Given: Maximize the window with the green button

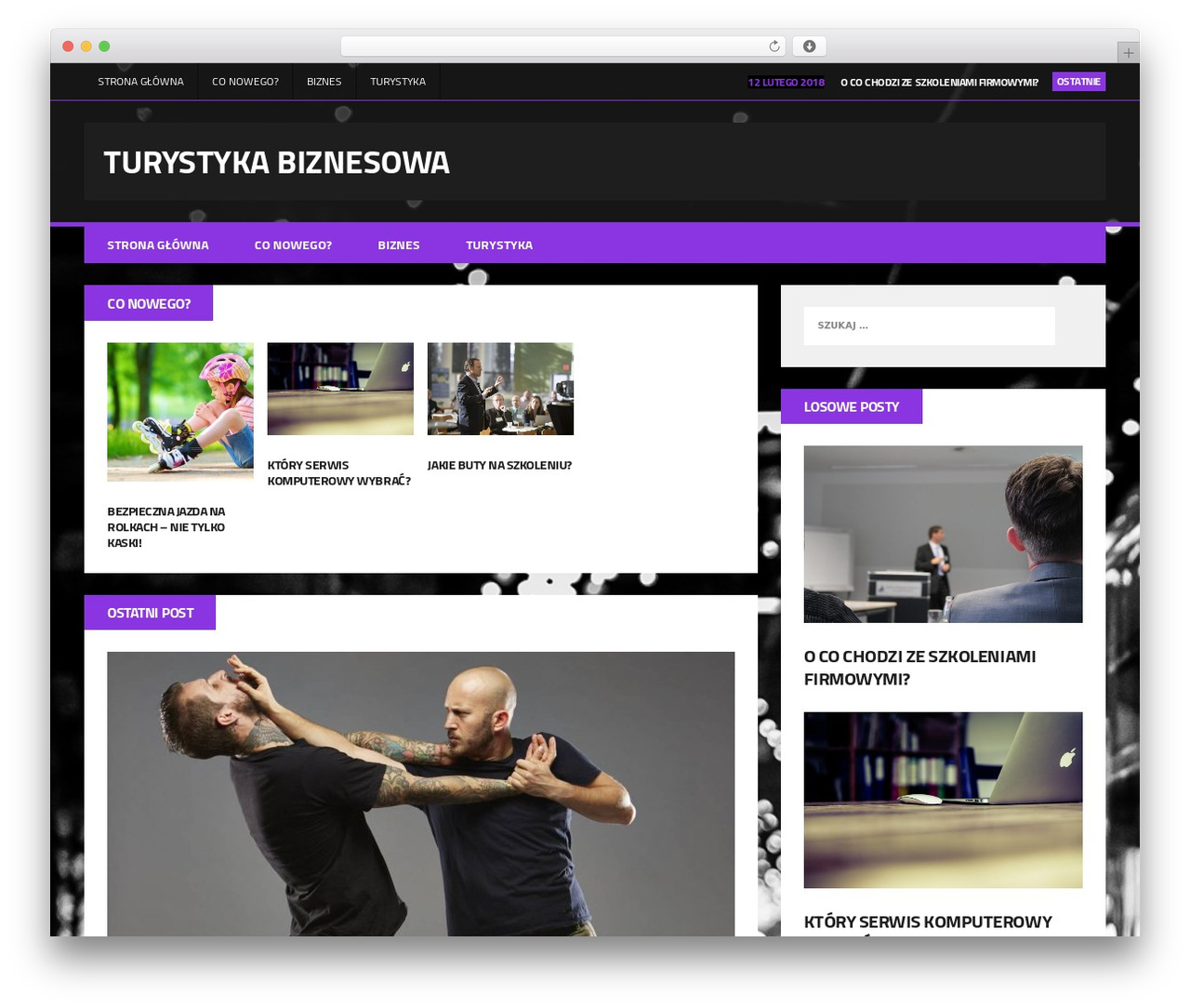Looking at the screenshot, I should pos(104,46).
